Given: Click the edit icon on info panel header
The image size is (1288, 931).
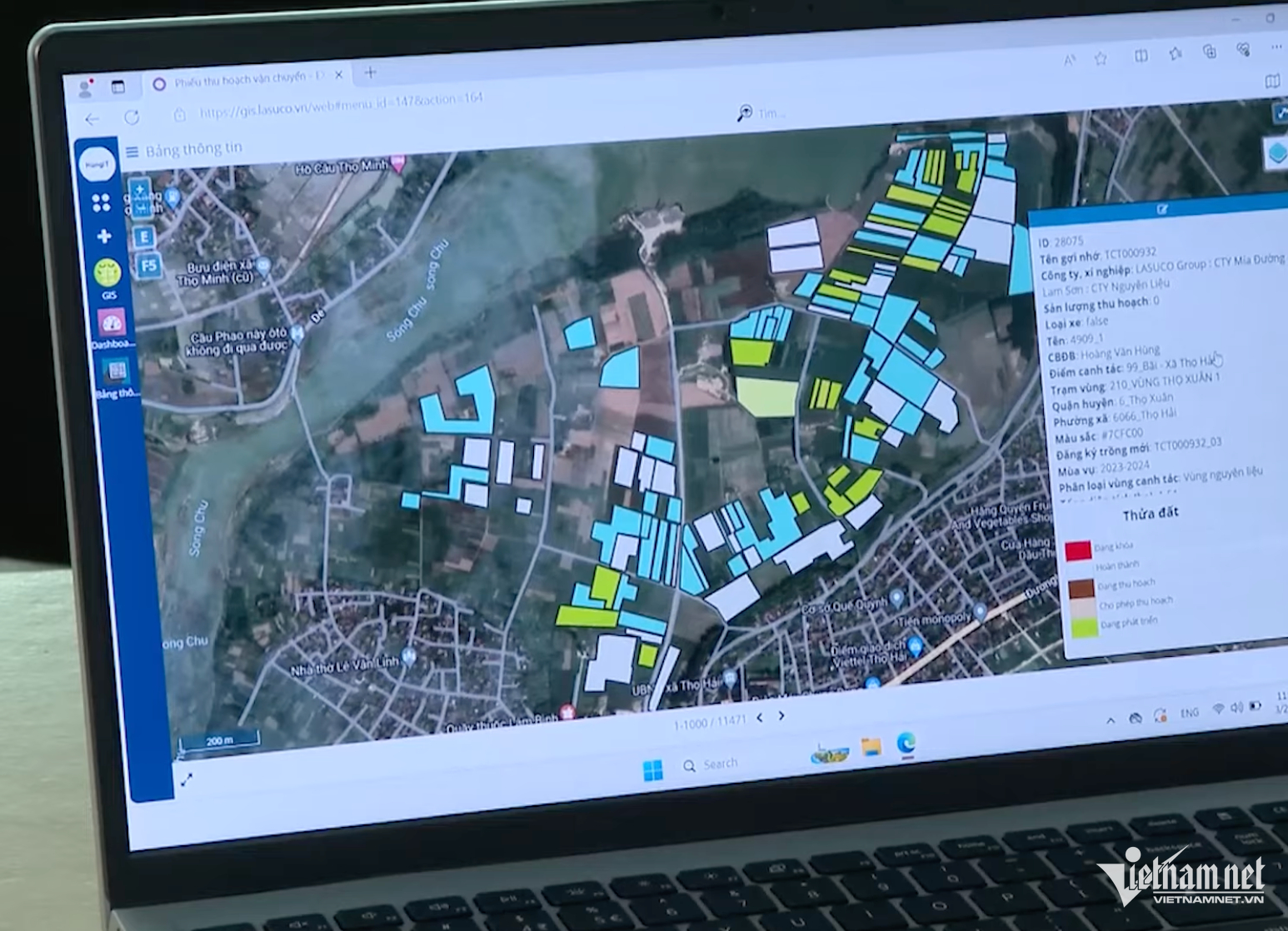Looking at the screenshot, I should pos(1161,210).
